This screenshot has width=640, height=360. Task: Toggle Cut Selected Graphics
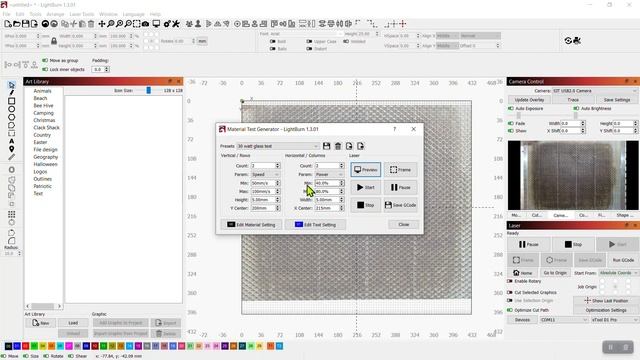click(510, 293)
